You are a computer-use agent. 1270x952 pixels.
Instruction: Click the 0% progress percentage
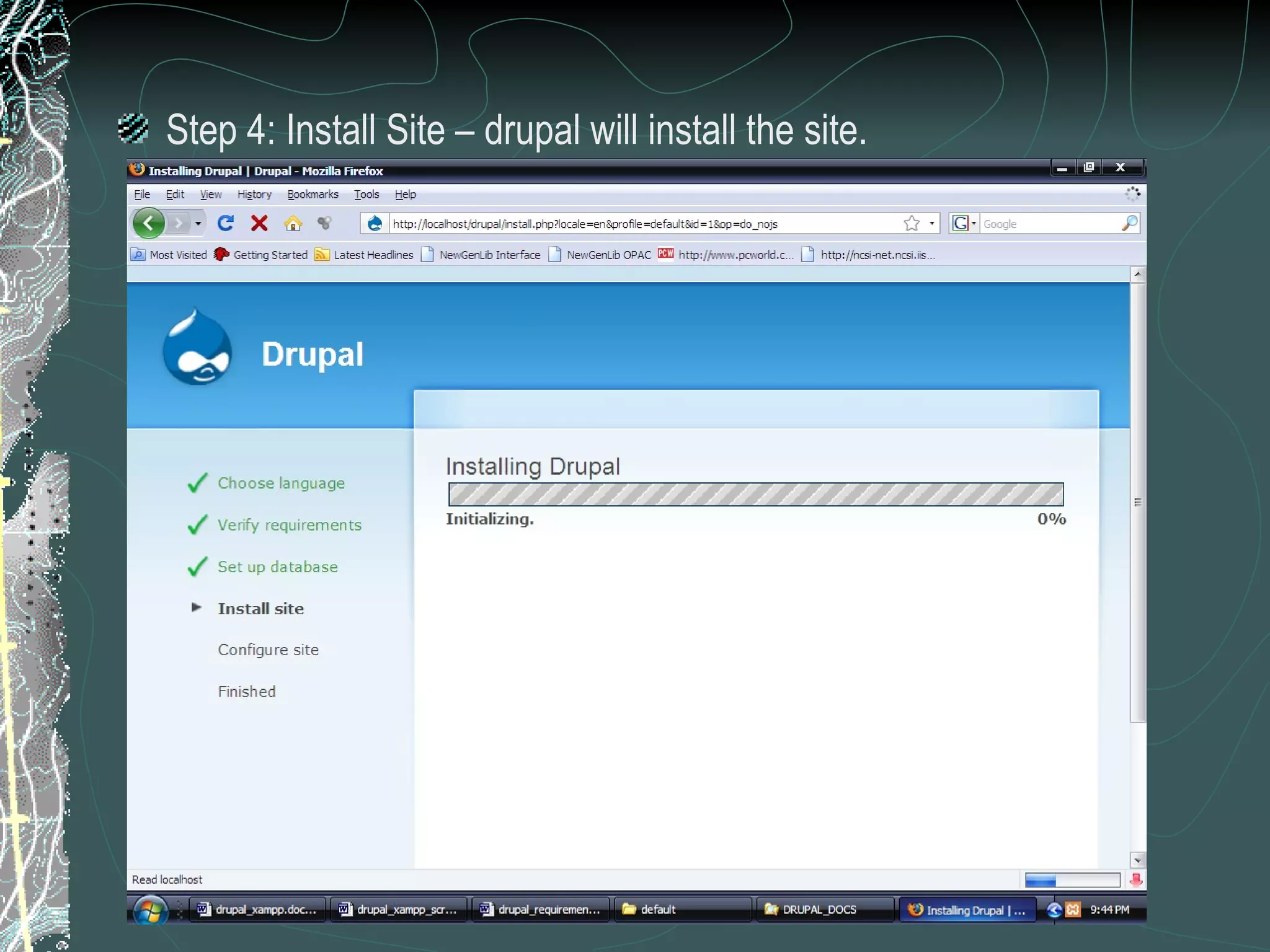click(1052, 519)
